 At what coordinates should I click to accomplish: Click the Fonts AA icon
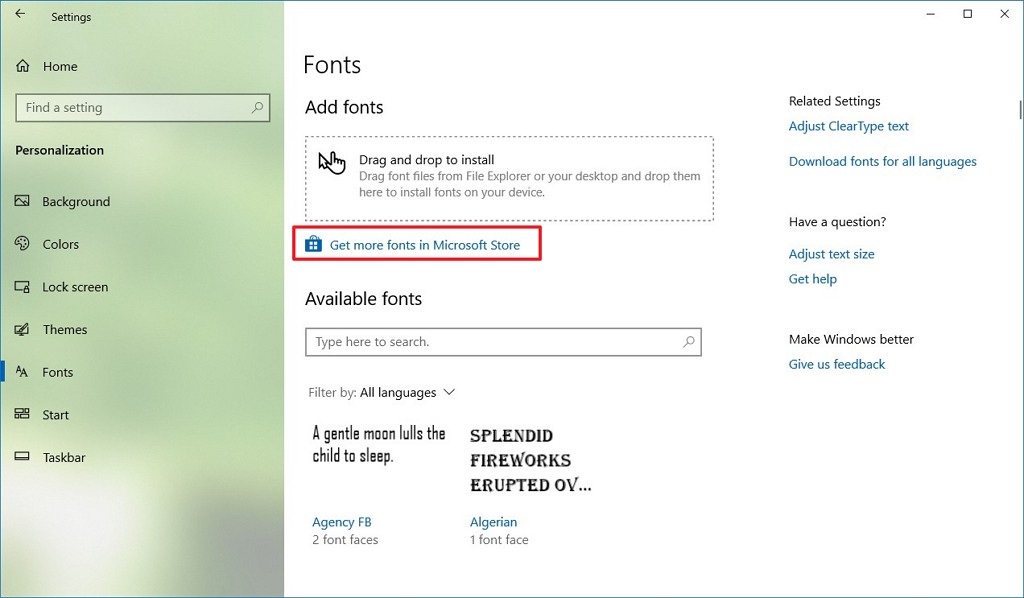(x=22, y=371)
